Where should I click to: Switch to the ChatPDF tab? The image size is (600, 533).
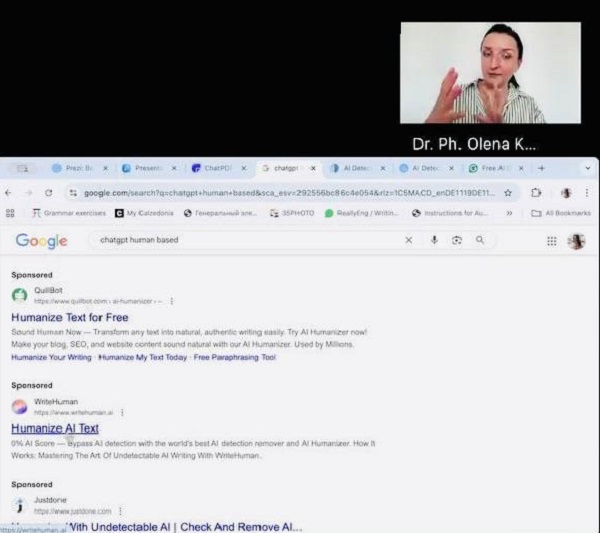click(x=212, y=168)
